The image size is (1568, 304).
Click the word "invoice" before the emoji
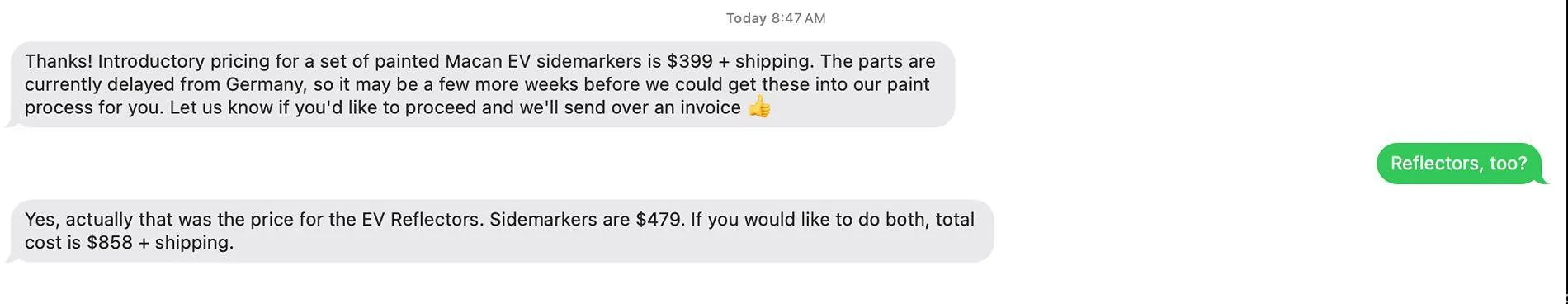[711, 107]
